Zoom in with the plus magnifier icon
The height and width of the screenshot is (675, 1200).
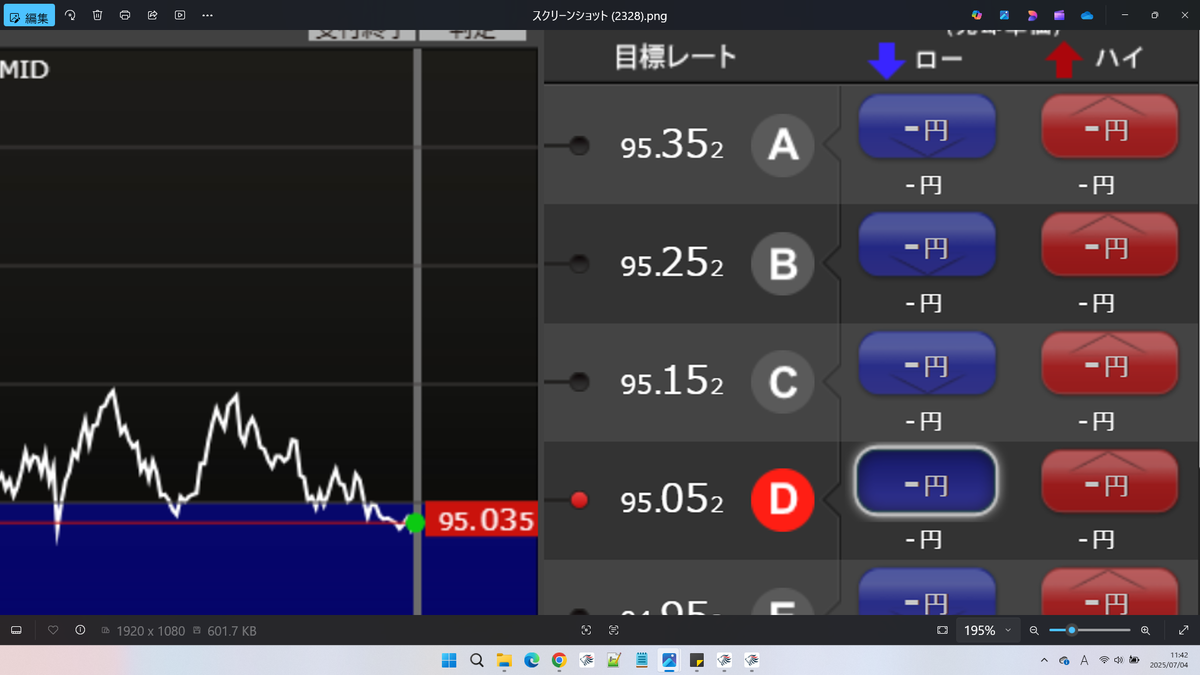(1145, 630)
